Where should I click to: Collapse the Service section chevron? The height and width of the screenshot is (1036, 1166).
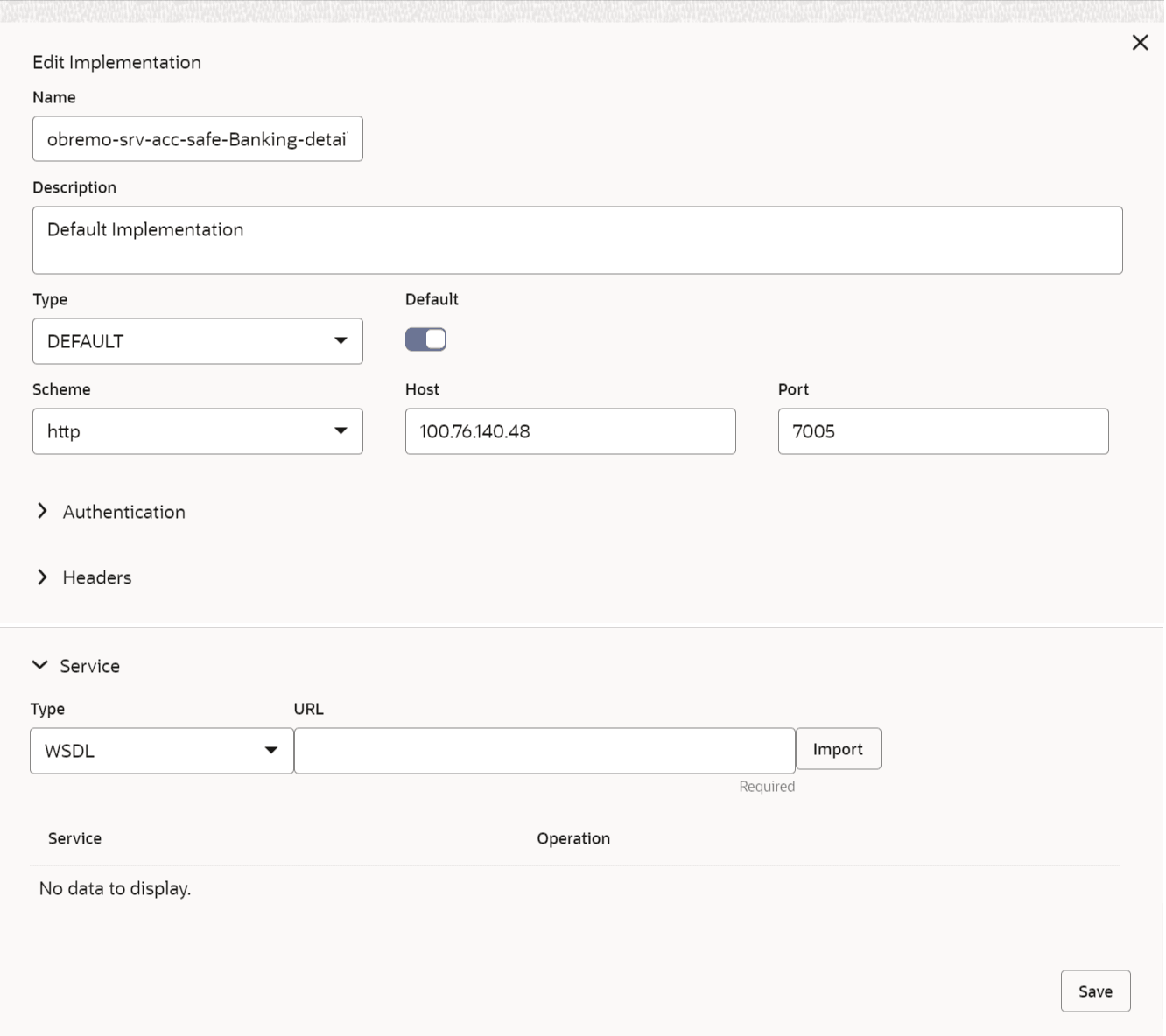click(40, 665)
